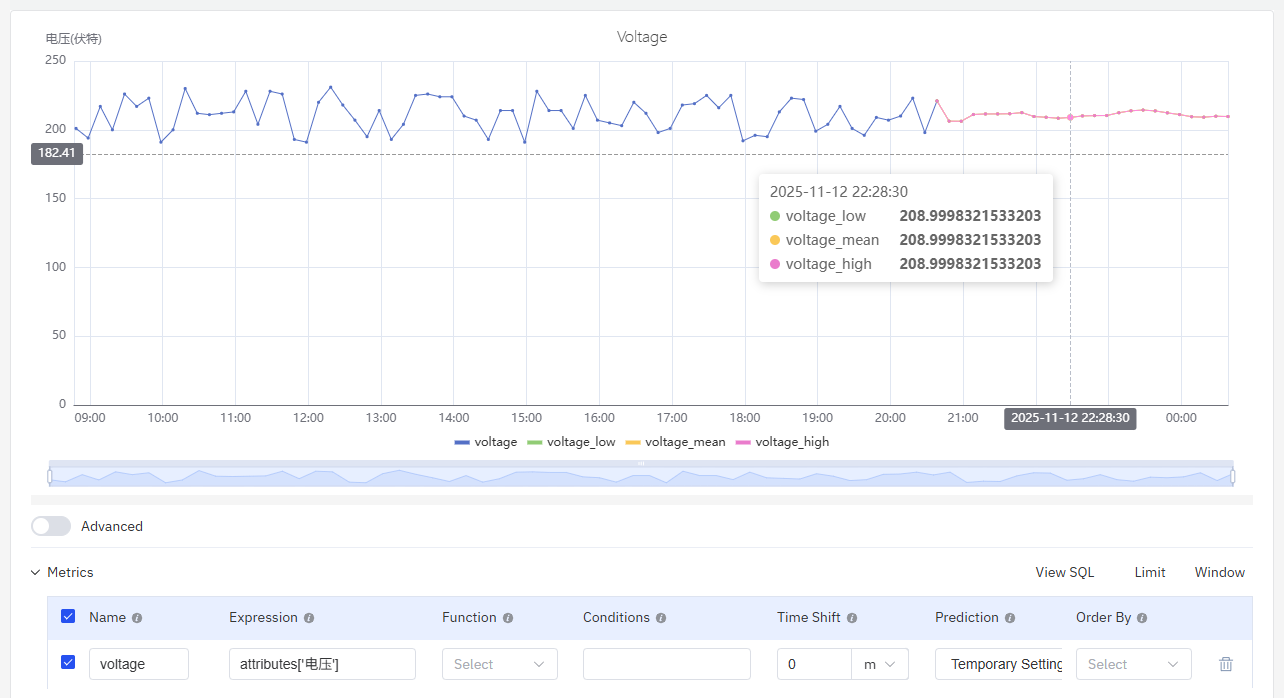Uncheck the select-all checkbox in table header
Viewport: 1284px width, 698px height.
[x=67, y=616]
